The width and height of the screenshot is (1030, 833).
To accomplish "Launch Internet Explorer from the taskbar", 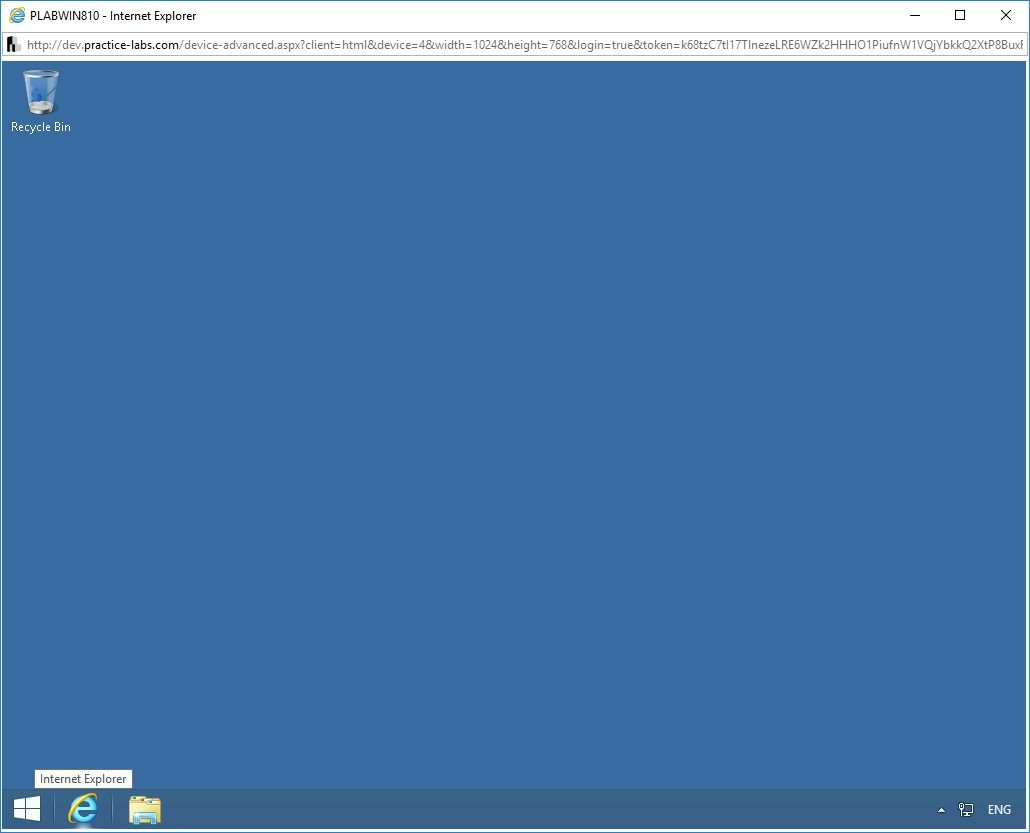I will 84,809.
